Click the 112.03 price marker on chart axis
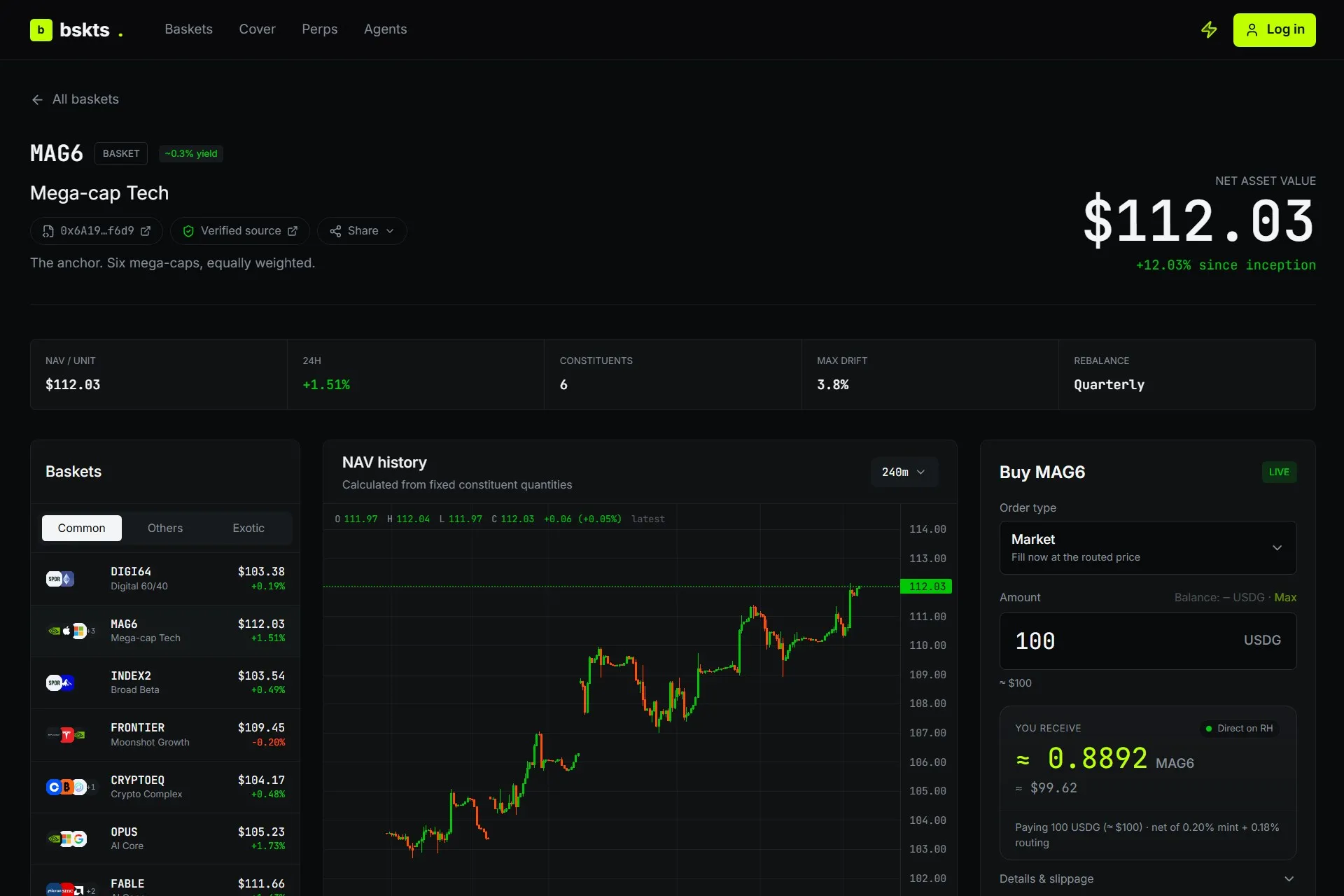The height and width of the screenshot is (896, 1344). pyautogui.click(x=926, y=587)
